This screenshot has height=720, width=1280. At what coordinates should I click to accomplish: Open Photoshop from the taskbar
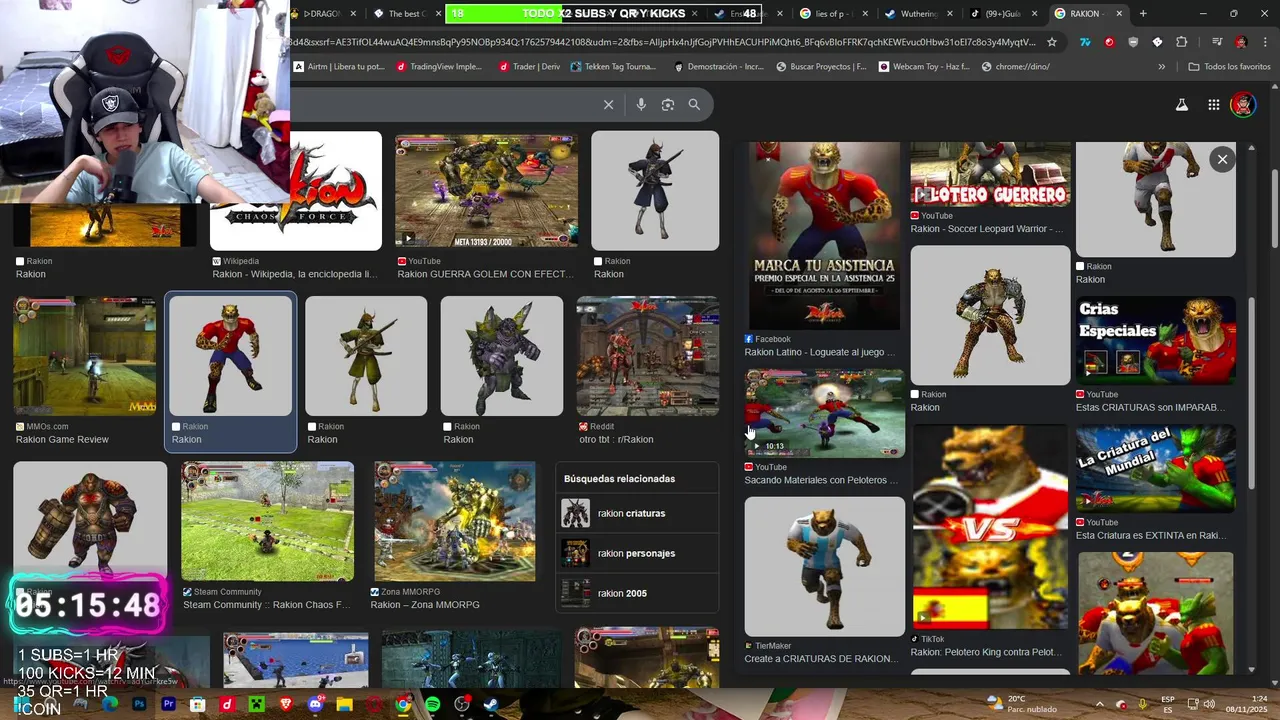pos(139,705)
